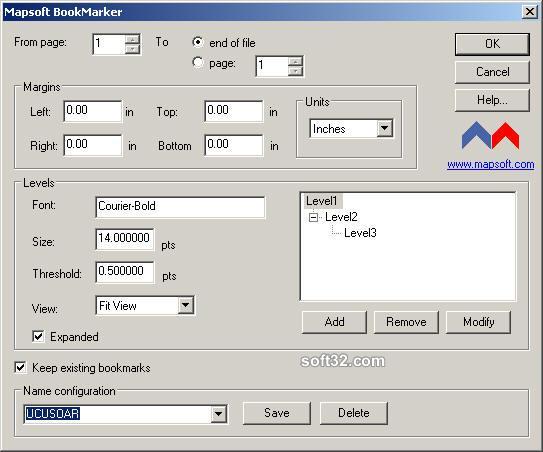This screenshot has width=543, height=452.
Task: Delete the named configuration
Action: tap(354, 413)
